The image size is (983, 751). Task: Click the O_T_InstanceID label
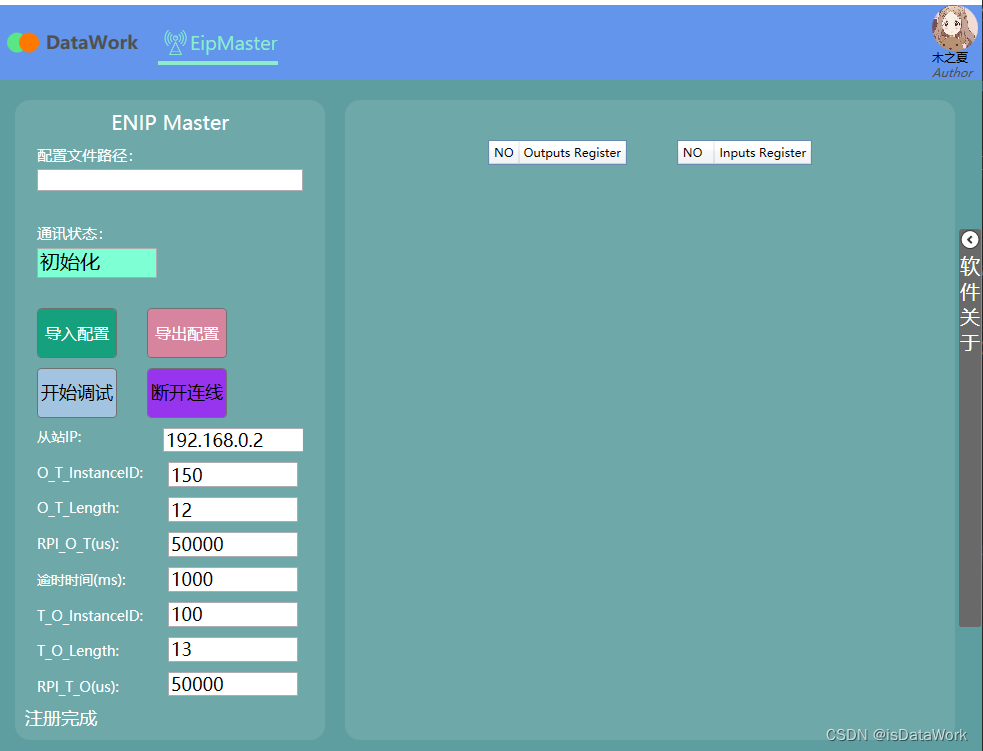(90, 473)
